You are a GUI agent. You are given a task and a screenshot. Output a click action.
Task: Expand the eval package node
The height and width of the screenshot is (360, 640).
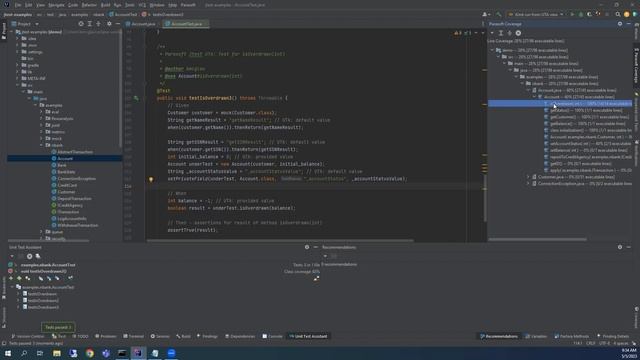point(42,112)
